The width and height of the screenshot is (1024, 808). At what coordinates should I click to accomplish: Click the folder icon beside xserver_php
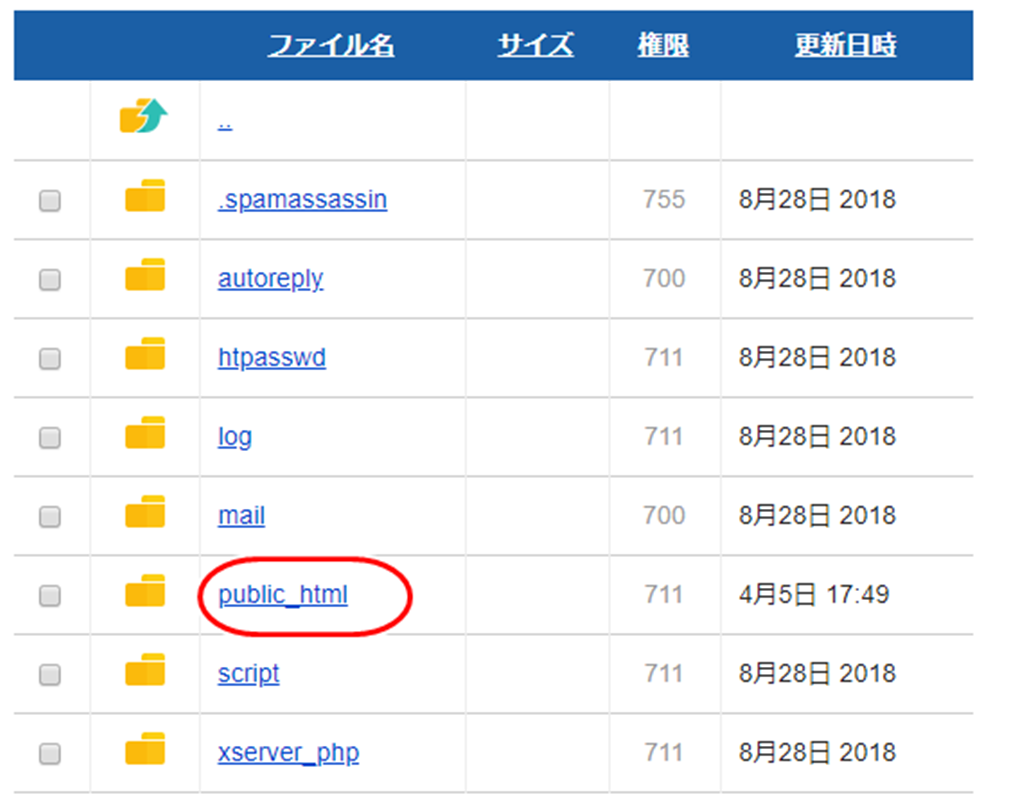[143, 752]
